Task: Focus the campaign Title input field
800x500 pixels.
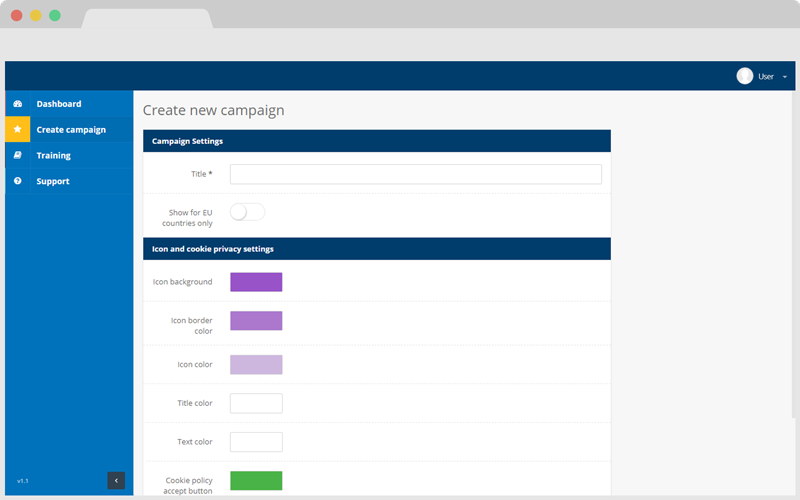Action: 415,174
